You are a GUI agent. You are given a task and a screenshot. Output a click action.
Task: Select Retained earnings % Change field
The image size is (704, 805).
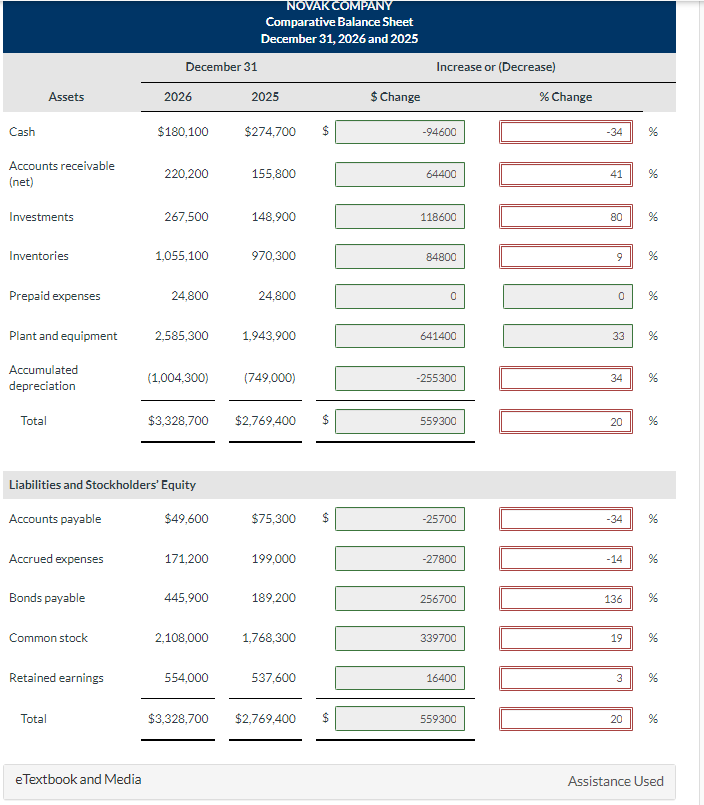pyautogui.click(x=565, y=678)
